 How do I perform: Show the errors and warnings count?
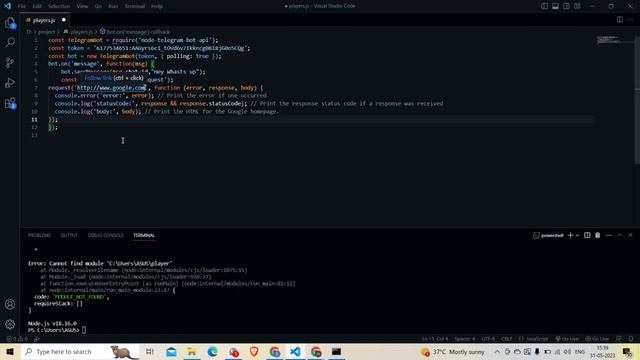[17, 339]
